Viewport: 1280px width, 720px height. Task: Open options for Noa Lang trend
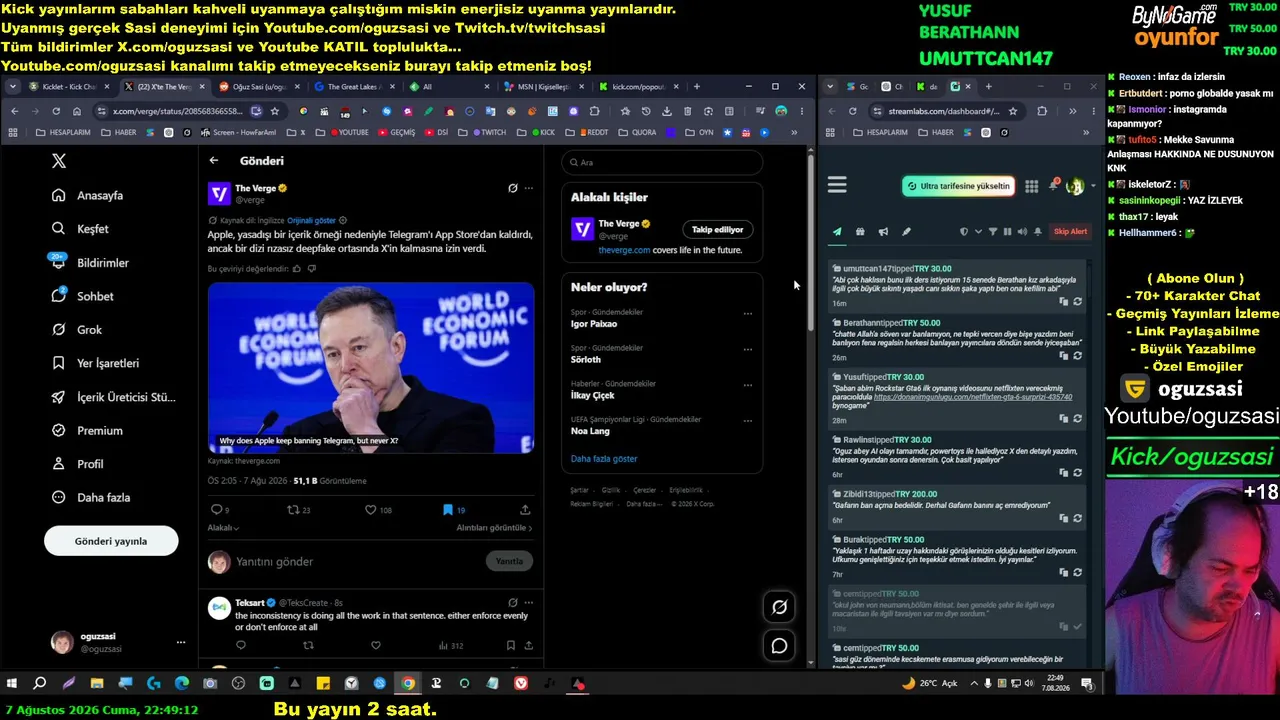747,421
